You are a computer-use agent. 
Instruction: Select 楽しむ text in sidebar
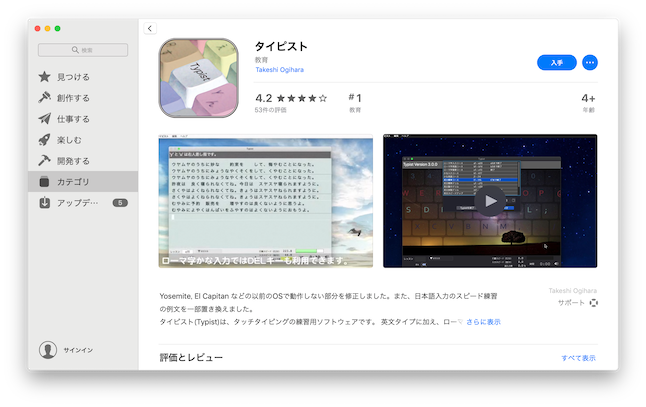point(69,140)
